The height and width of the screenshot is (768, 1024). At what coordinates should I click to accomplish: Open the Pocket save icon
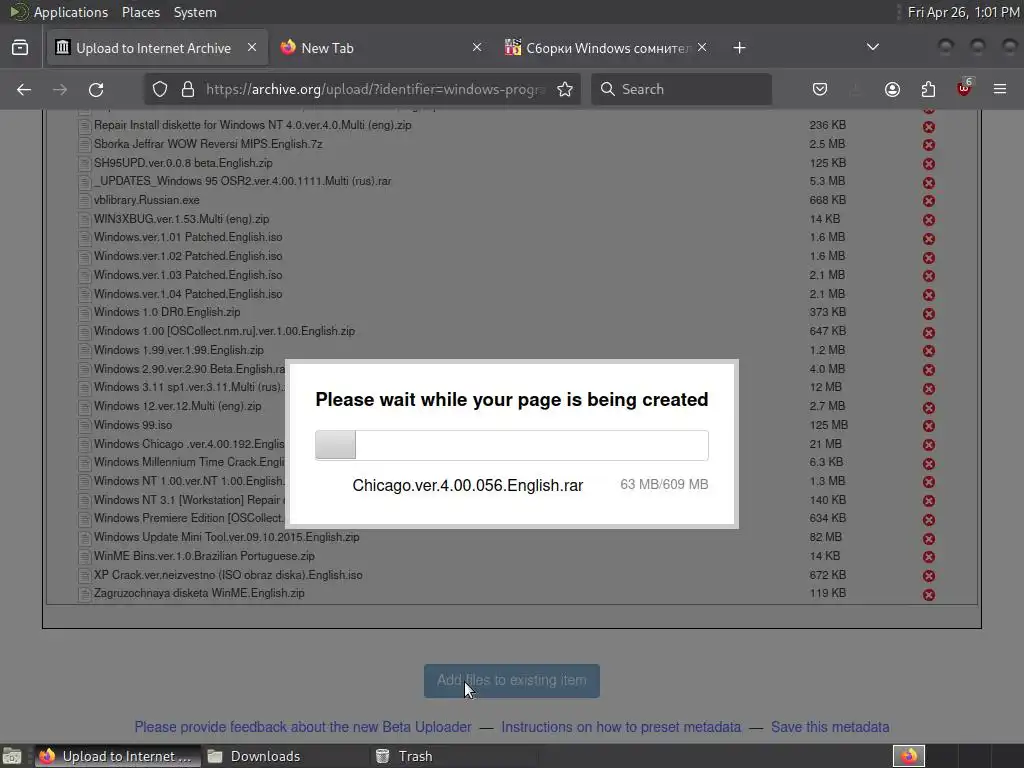(820, 89)
